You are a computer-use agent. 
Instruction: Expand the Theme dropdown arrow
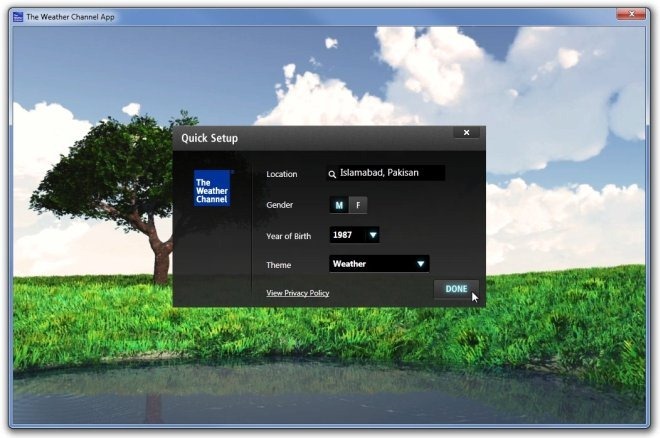pos(420,264)
